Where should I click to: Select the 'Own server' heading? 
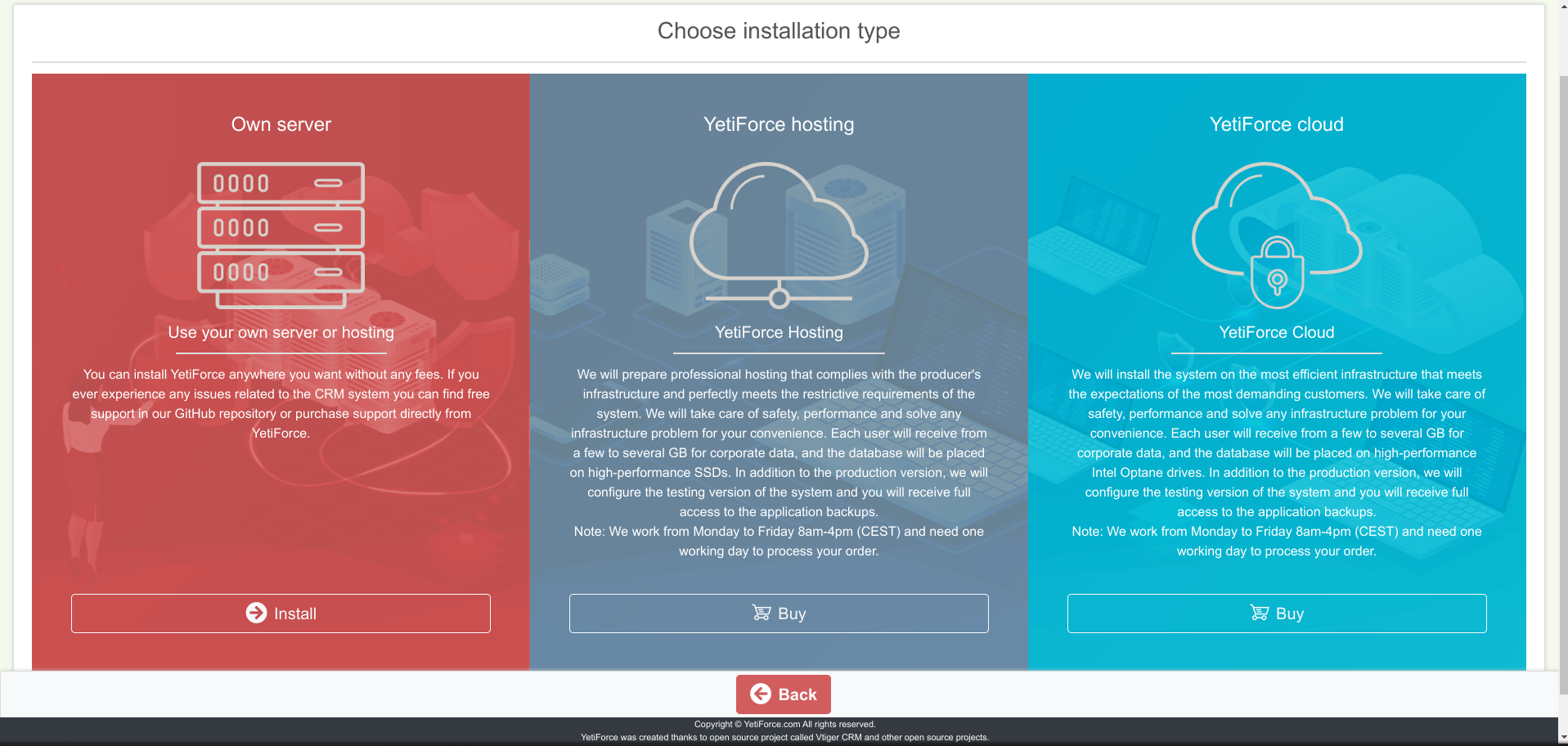pos(281,124)
